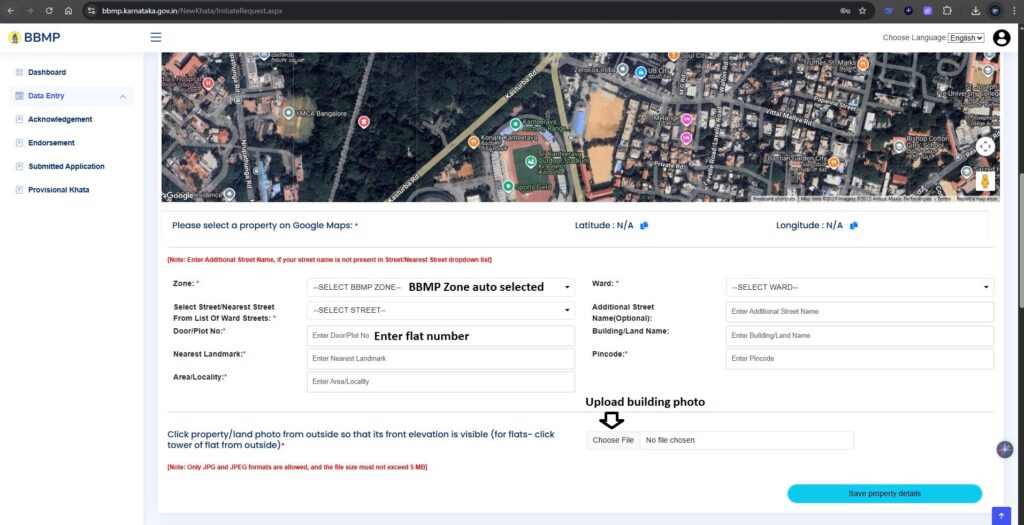
Task: Open browser downloads icon
Action: pyautogui.click(x=976, y=10)
